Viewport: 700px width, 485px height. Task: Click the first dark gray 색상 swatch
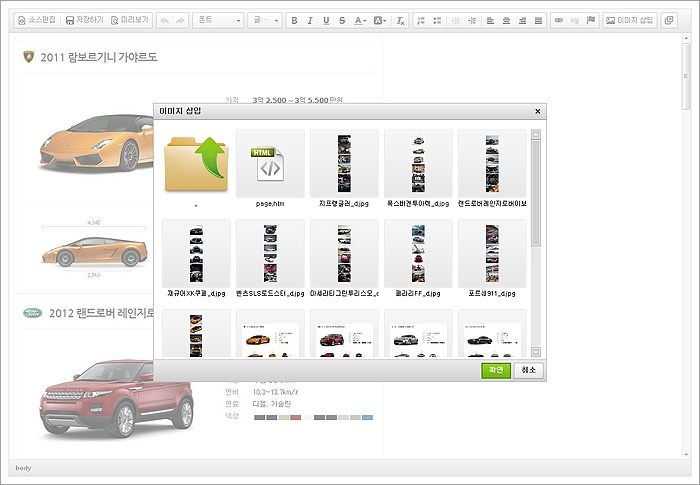point(259,418)
